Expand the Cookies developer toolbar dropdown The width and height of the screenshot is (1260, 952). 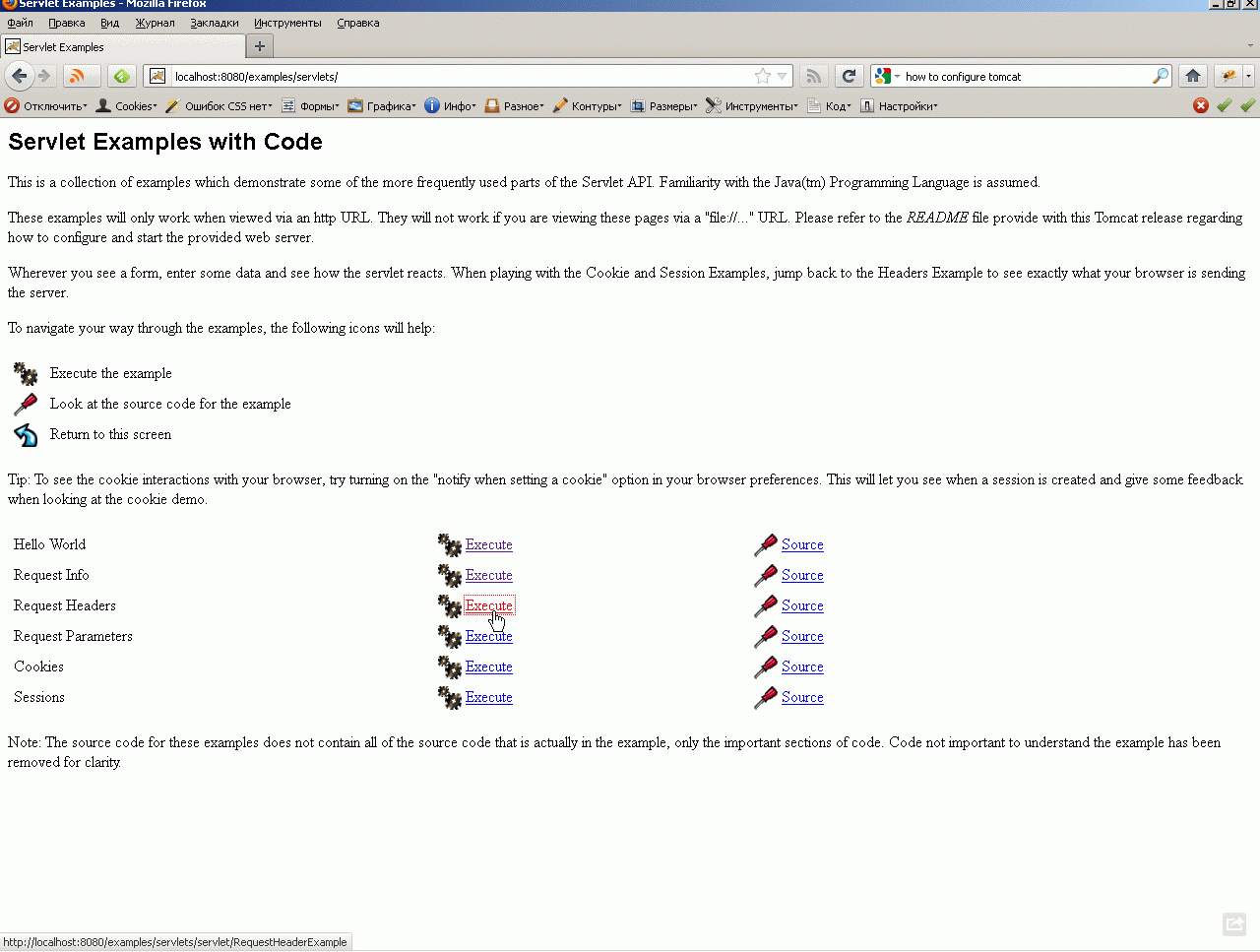(126, 105)
